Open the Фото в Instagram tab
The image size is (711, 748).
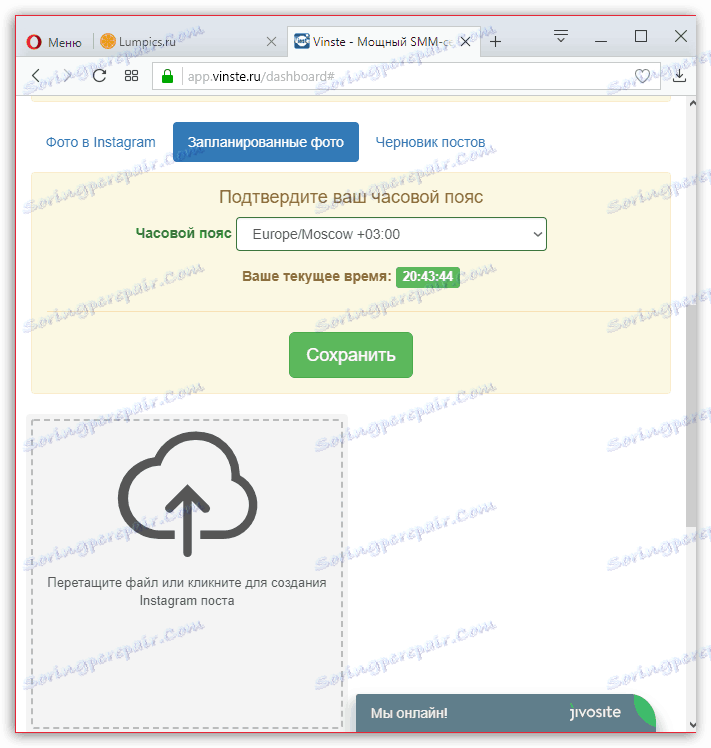click(101, 142)
